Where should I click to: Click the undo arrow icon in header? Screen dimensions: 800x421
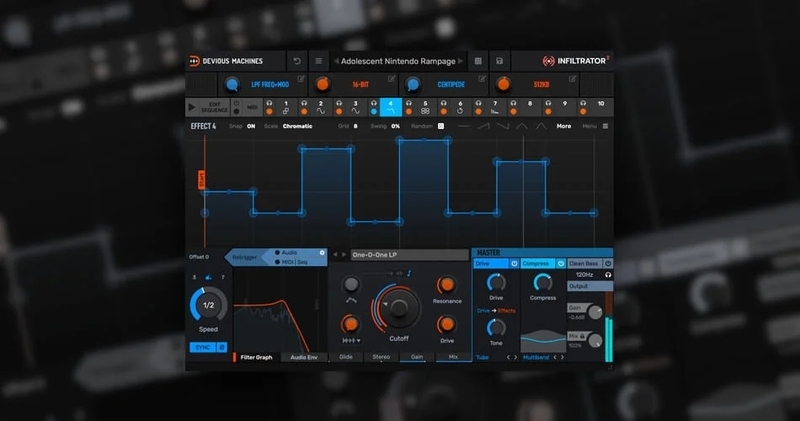pyautogui.click(x=297, y=61)
